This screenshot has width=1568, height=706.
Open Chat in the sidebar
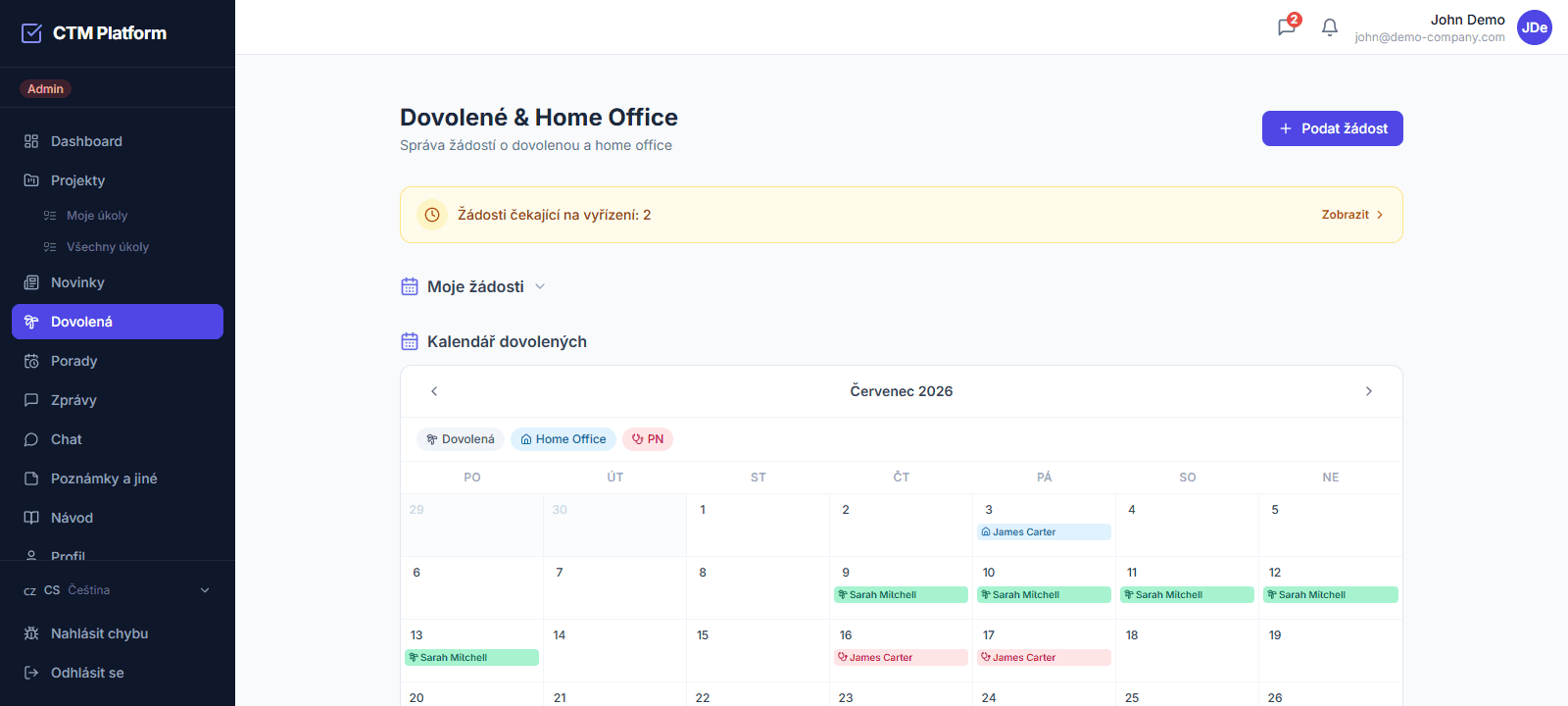118,439
